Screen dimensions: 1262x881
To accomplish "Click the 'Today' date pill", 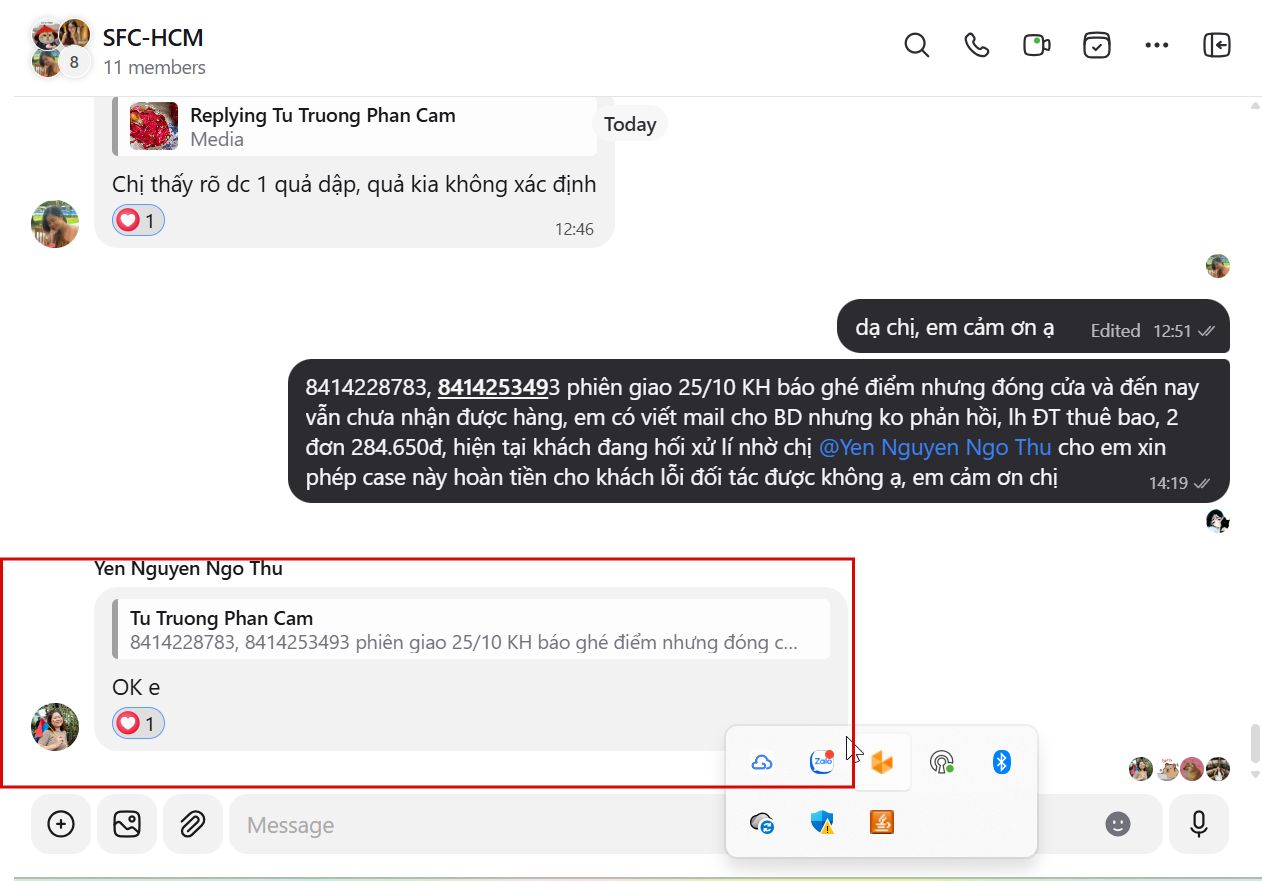I will coord(630,124).
